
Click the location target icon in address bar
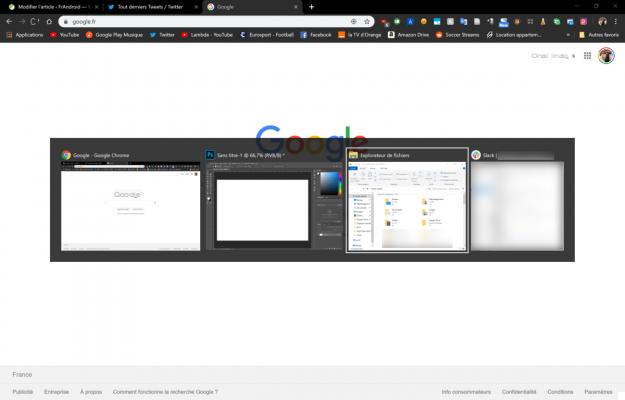(x=354, y=22)
